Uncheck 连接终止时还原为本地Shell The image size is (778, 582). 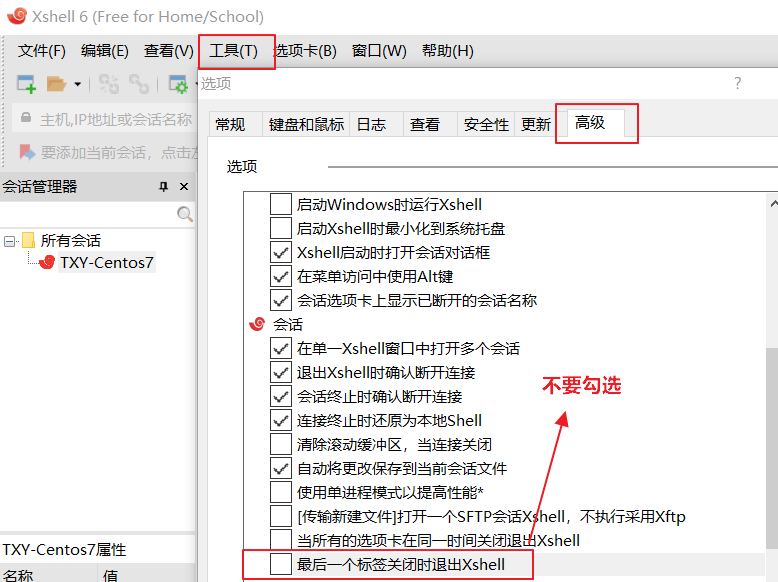280,420
